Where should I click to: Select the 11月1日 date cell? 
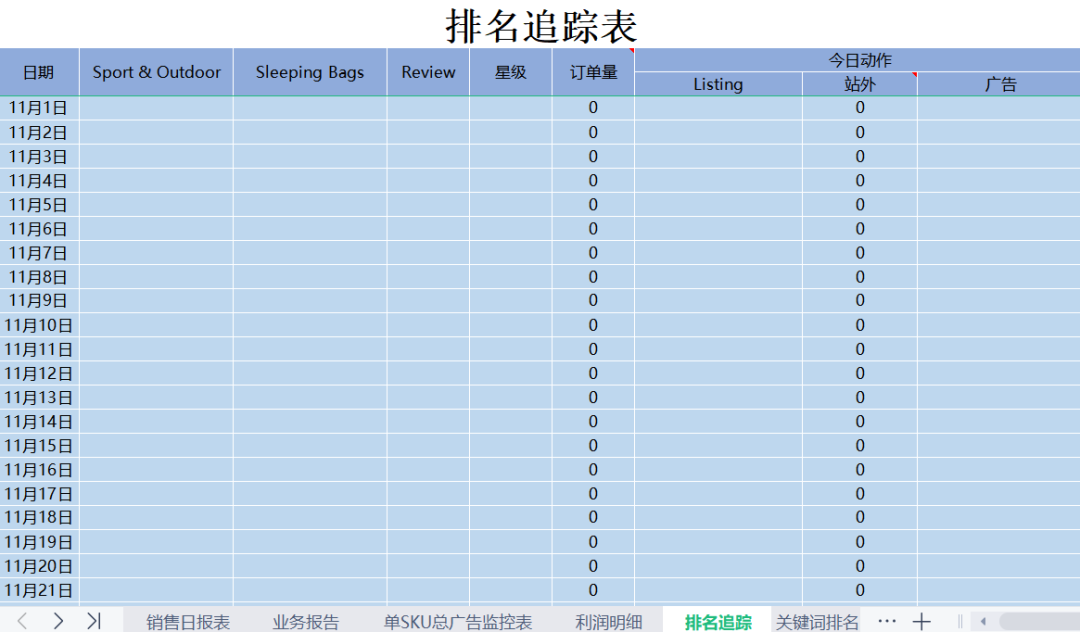(37, 107)
